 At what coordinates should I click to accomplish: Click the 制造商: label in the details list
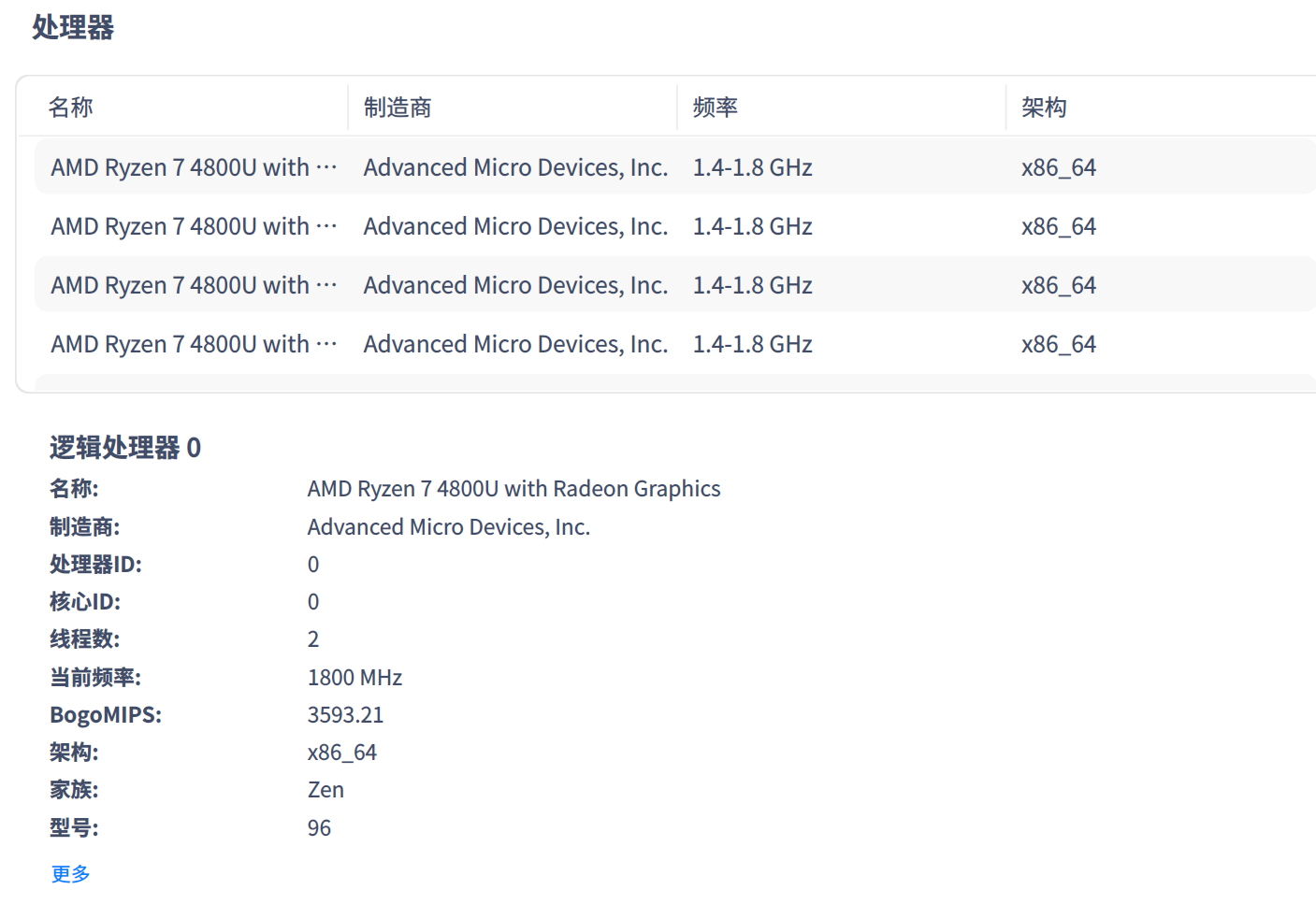tap(85, 527)
